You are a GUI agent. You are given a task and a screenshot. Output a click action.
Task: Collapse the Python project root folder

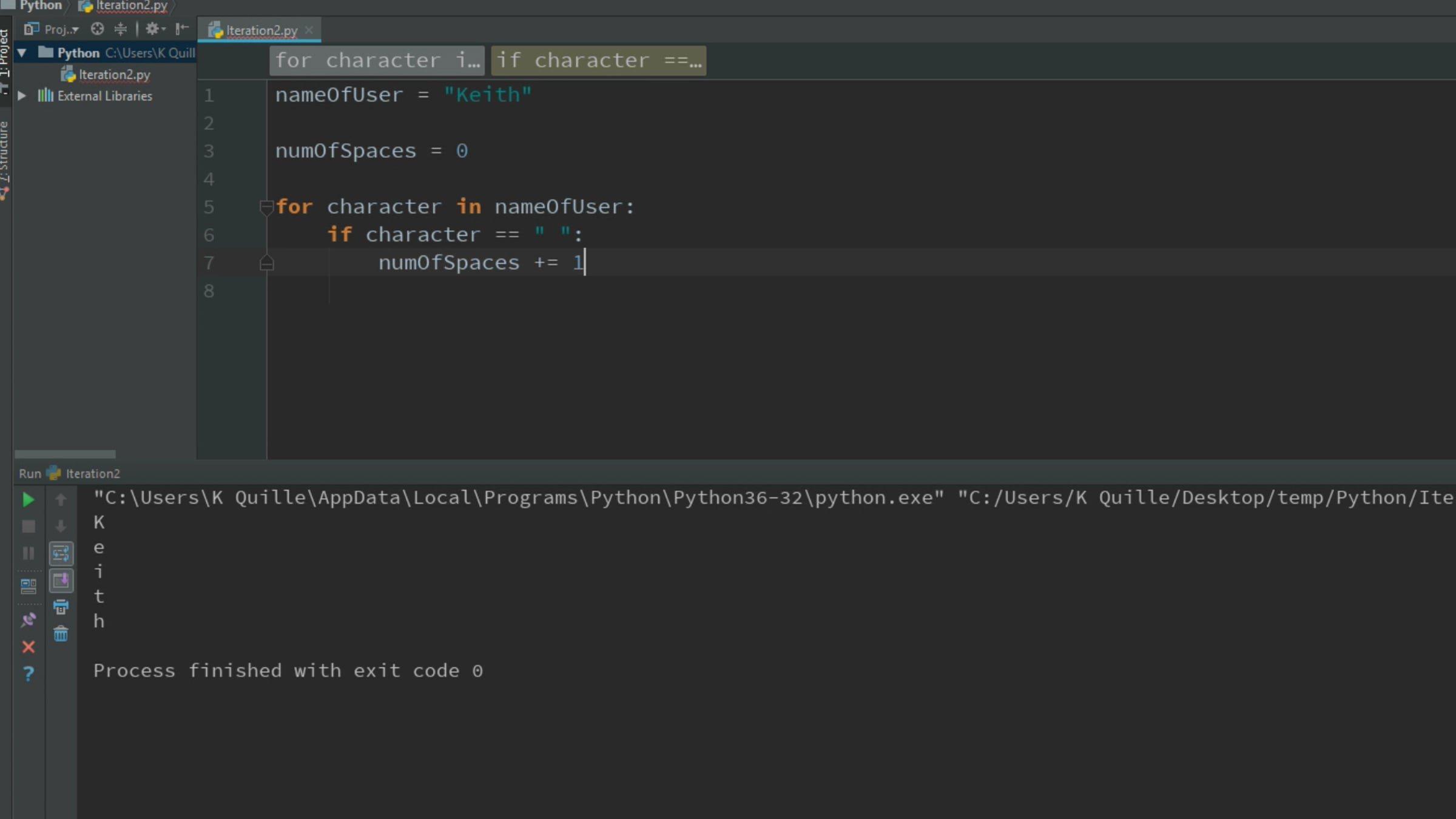point(22,53)
